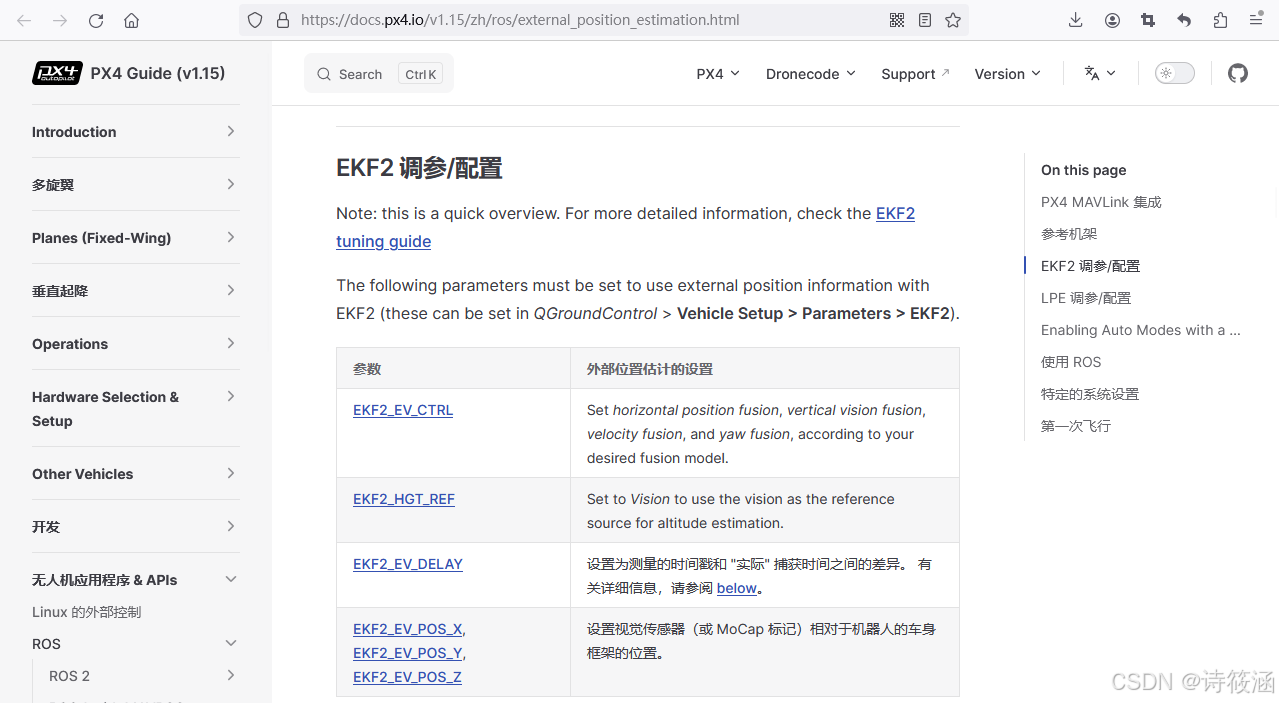This screenshot has height=703, width=1279.
Task: Click the screenshot crop icon in toolbar
Action: (x=1147, y=19)
